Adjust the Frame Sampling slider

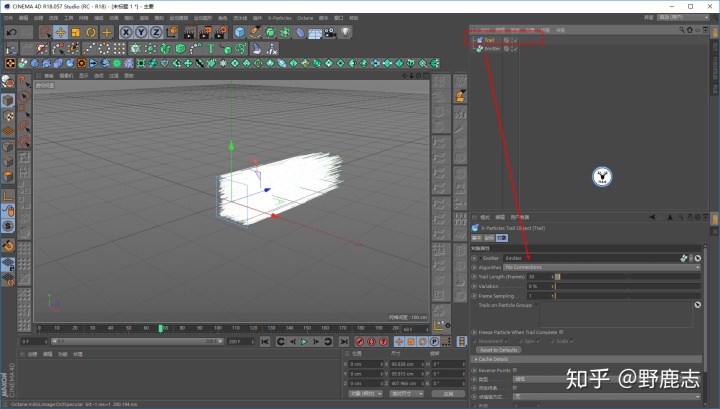[x=628, y=296]
